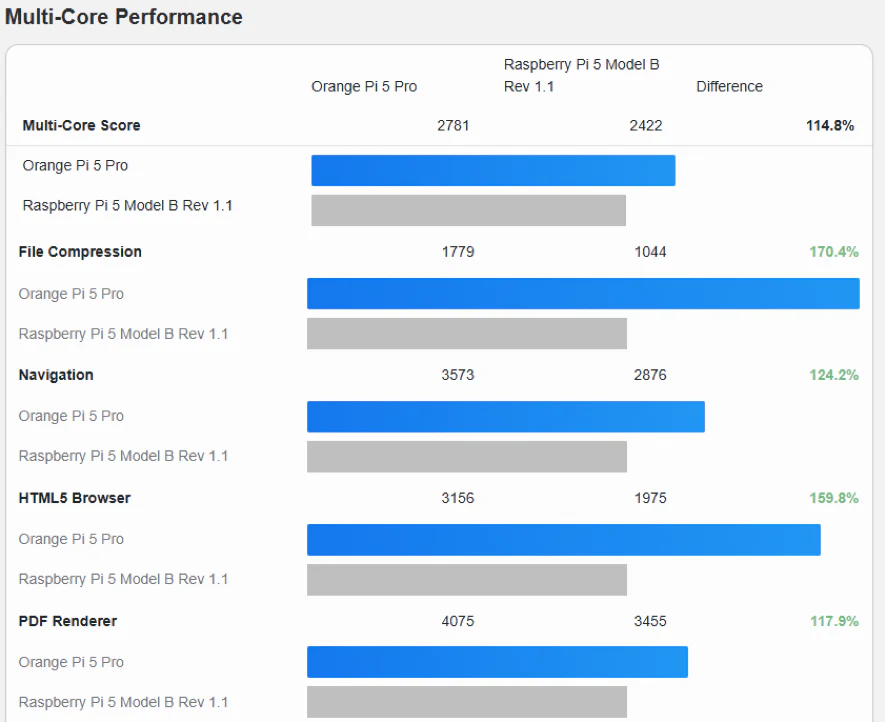Click the Multi-Core Score row label
885x722 pixels.
pos(81,125)
